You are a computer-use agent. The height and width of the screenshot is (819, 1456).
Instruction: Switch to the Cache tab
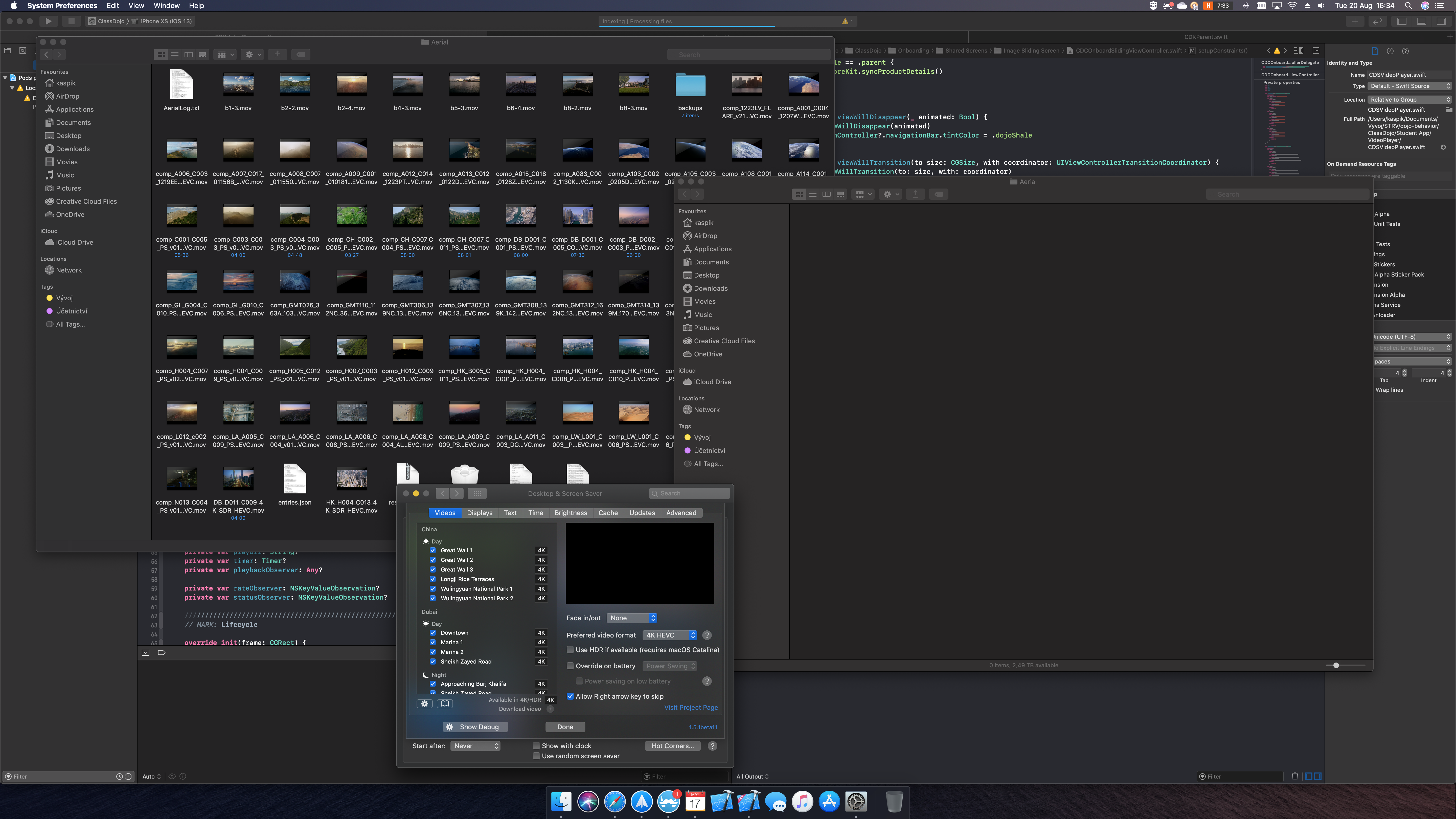[x=608, y=513]
